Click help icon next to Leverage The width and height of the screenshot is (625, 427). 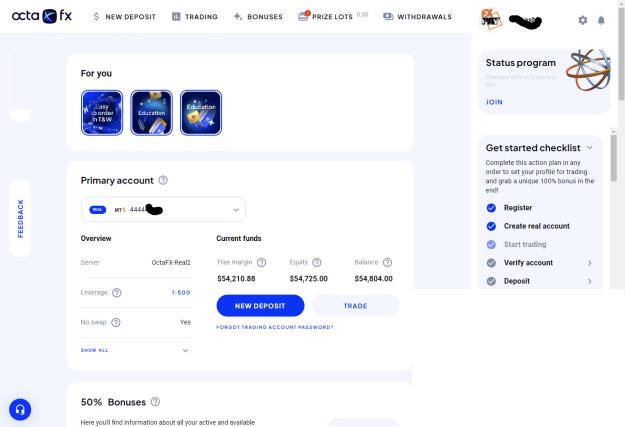[x=116, y=293]
